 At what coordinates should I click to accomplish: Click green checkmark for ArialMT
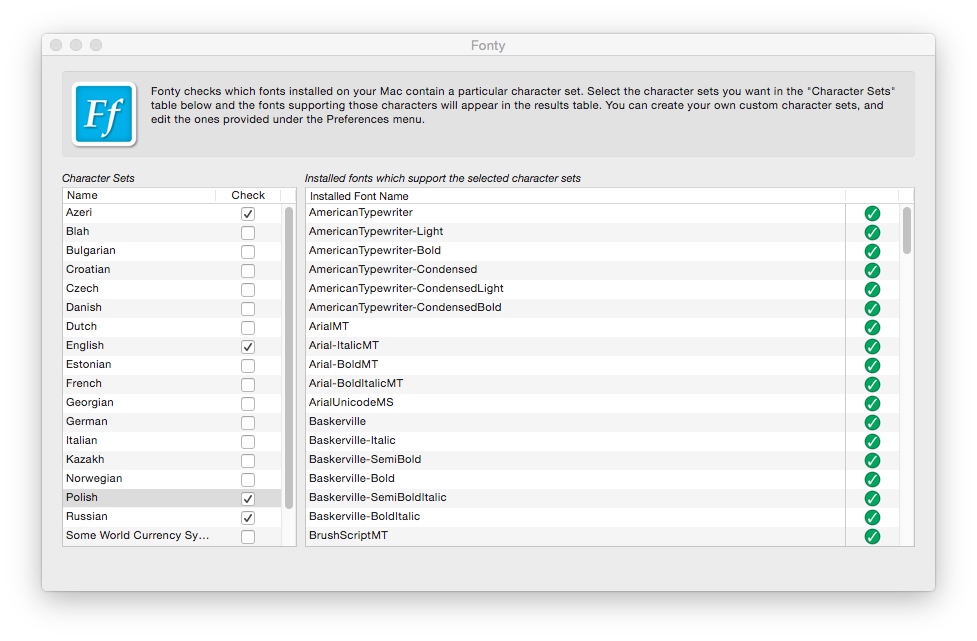872,328
